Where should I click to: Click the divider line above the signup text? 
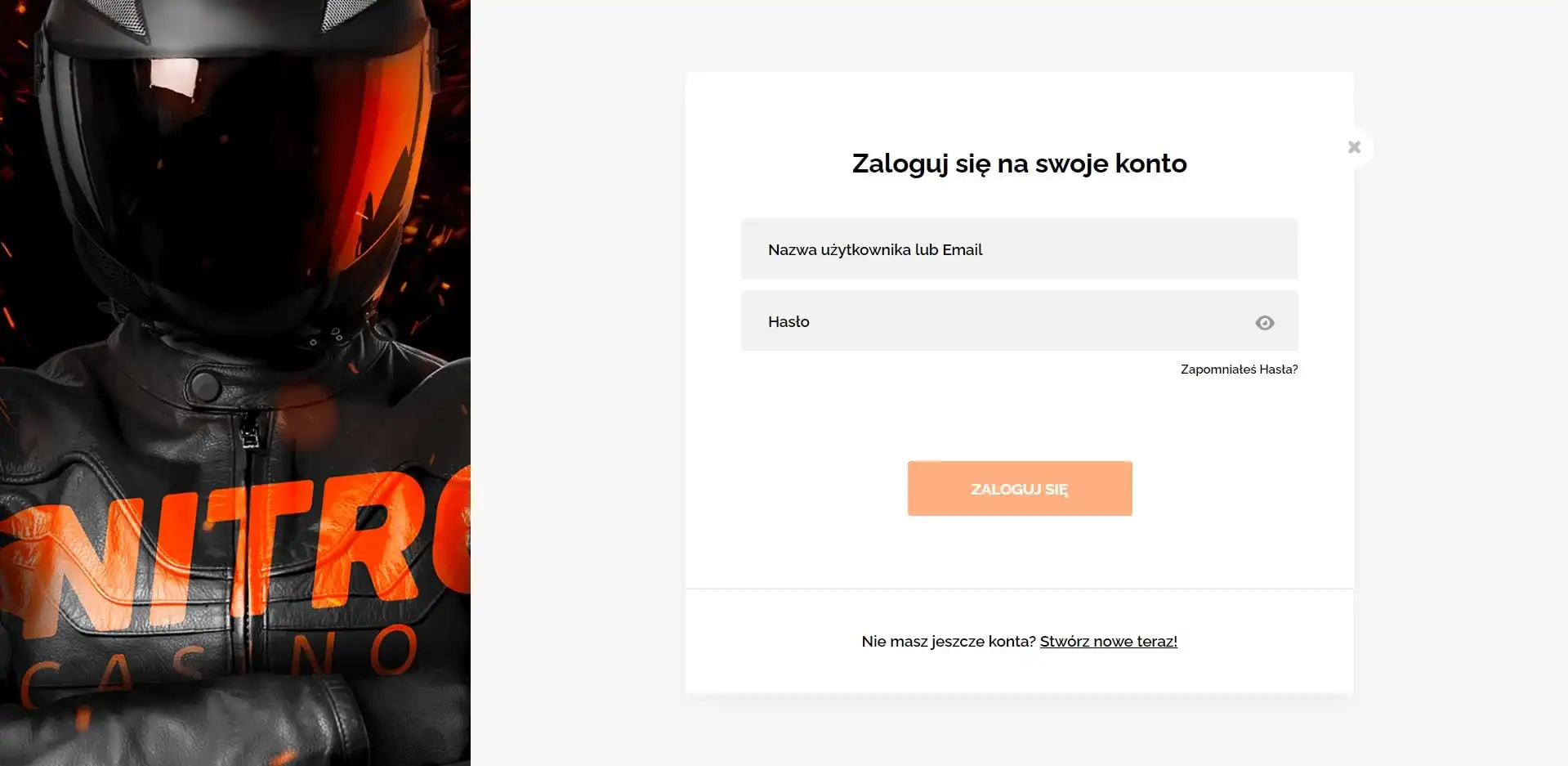(1019, 589)
